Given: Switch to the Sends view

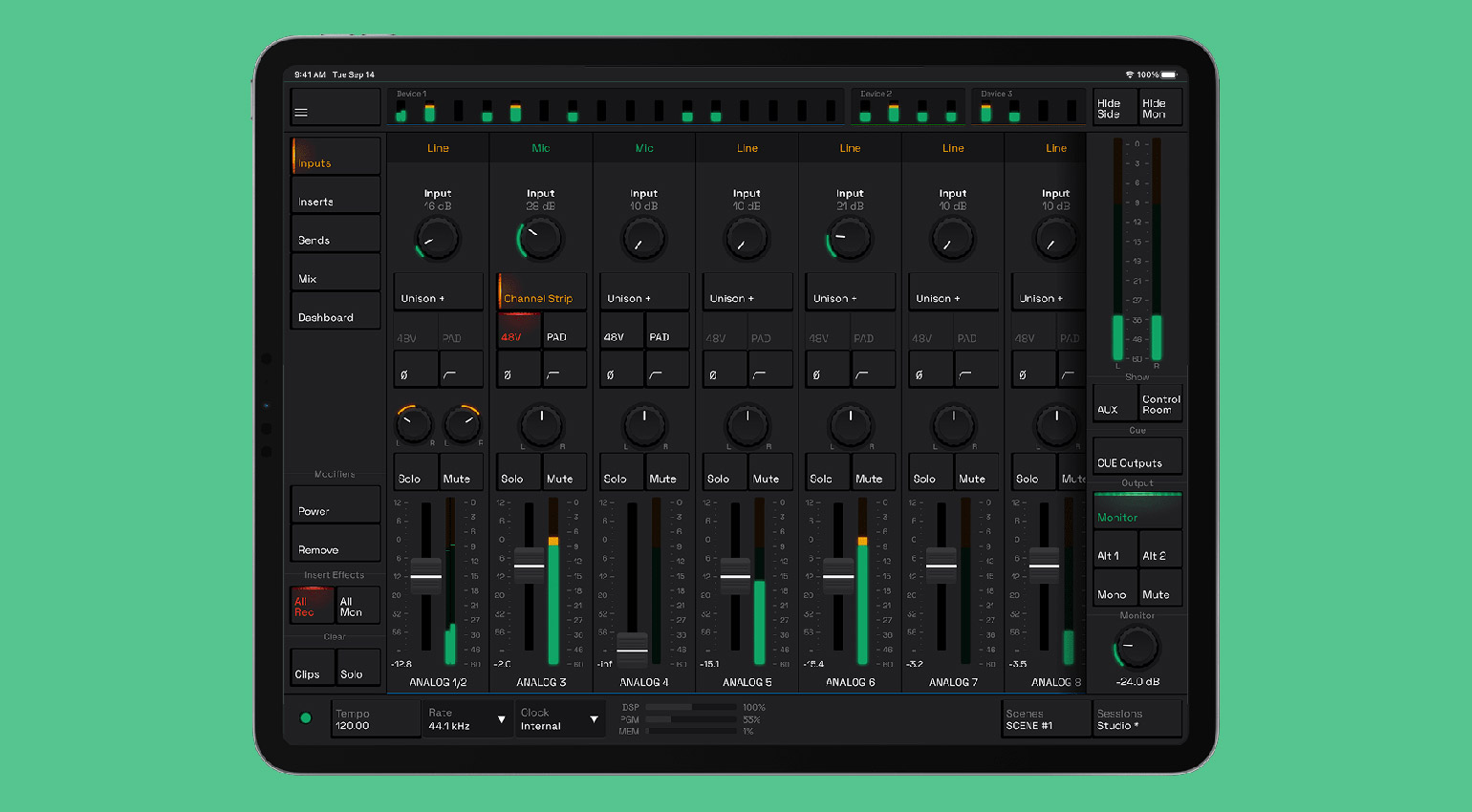Looking at the screenshot, I should [336, 236].
